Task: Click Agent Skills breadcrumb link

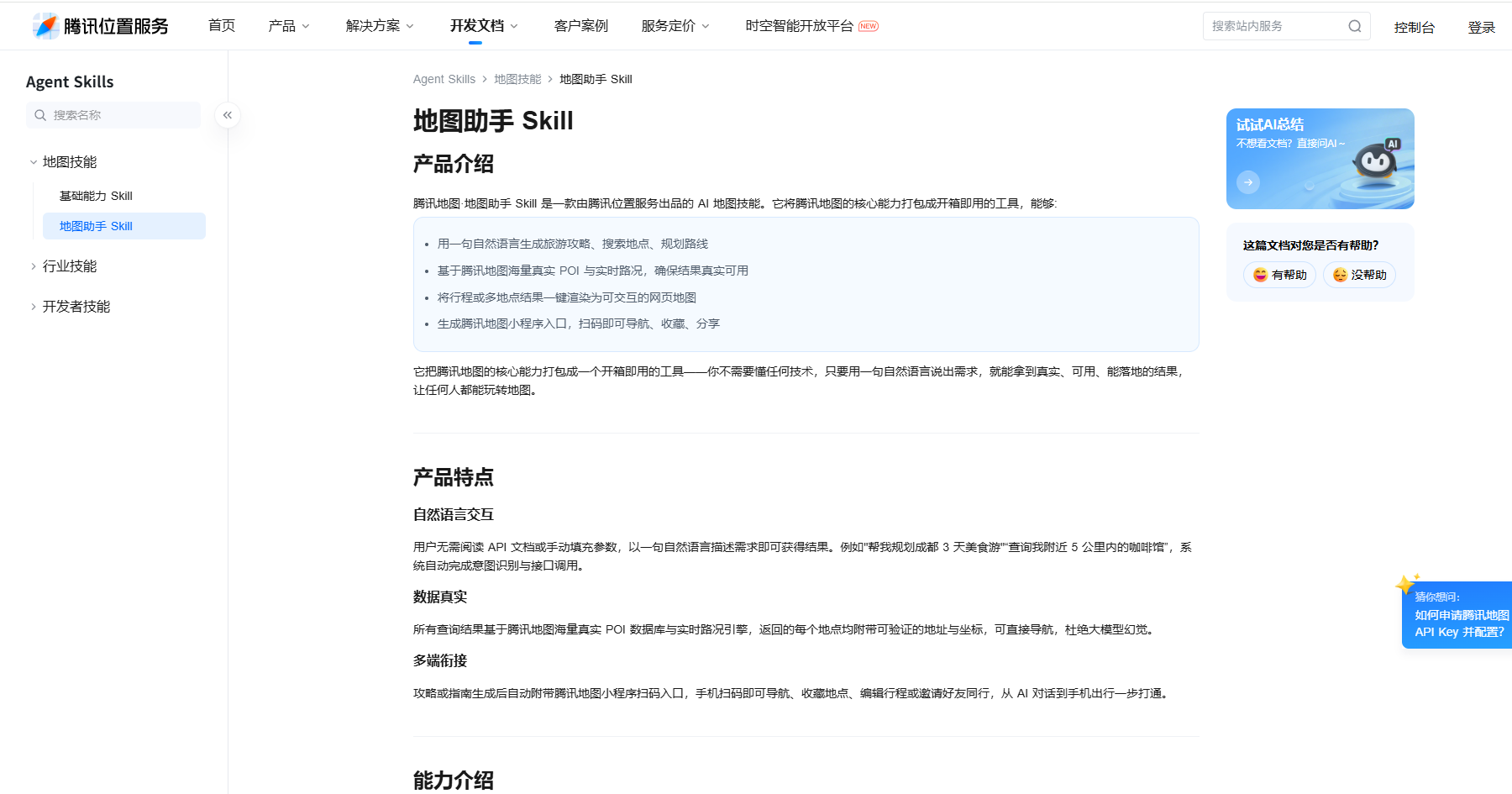Action: pos(444,79)
